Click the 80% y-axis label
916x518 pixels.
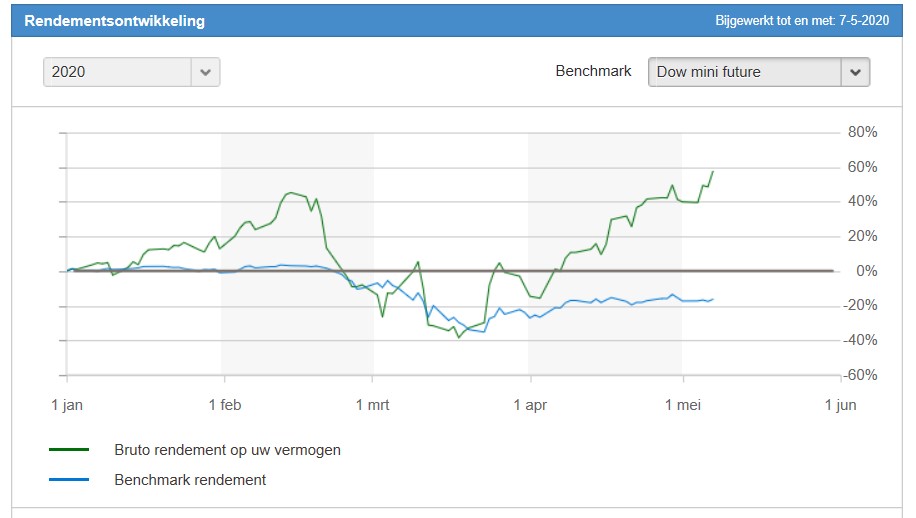863,132
